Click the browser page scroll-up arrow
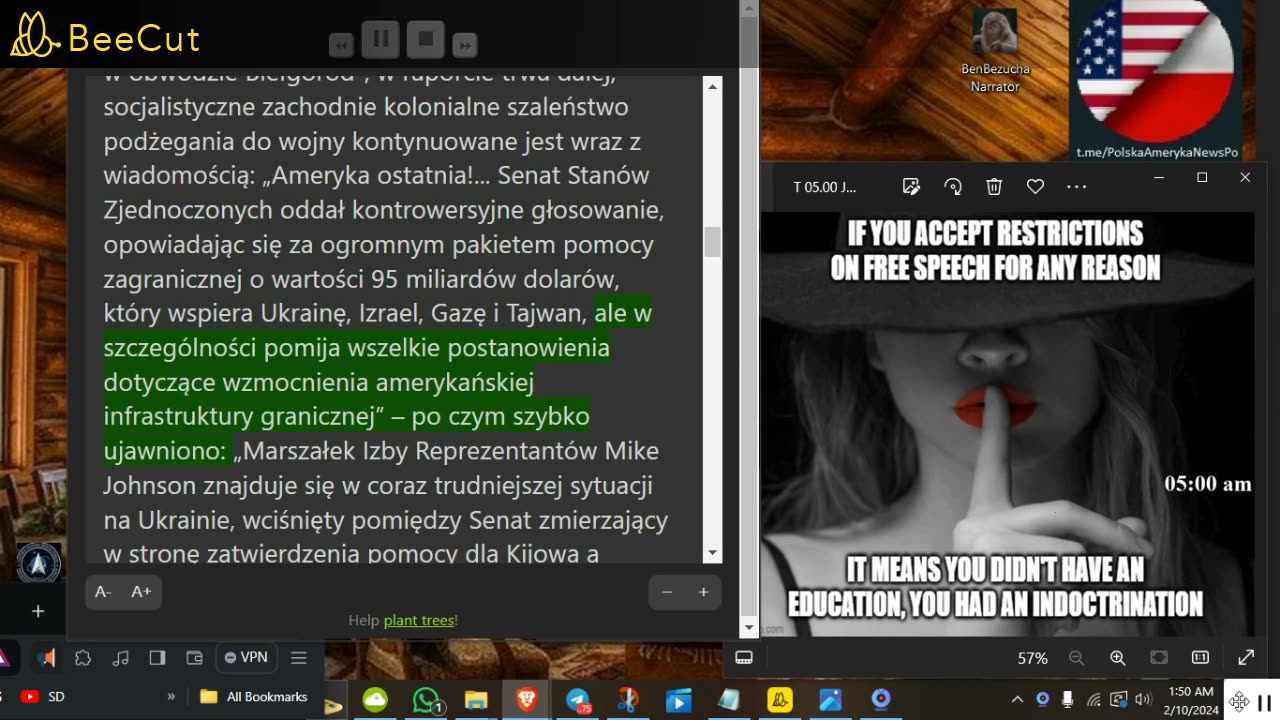 [749, 8]
